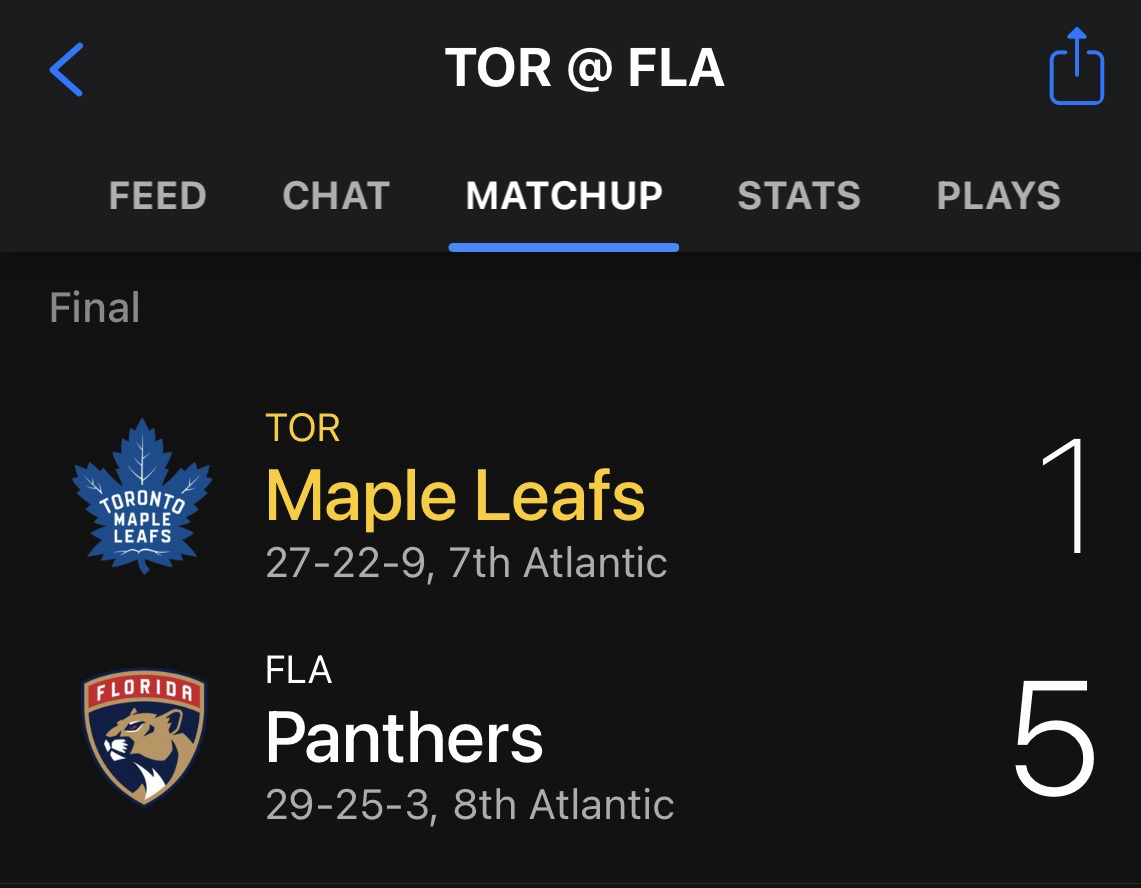The image size is (1141, 888).
Task: Click the Maple Leafs team name
Action: click(x=455, y=496)
